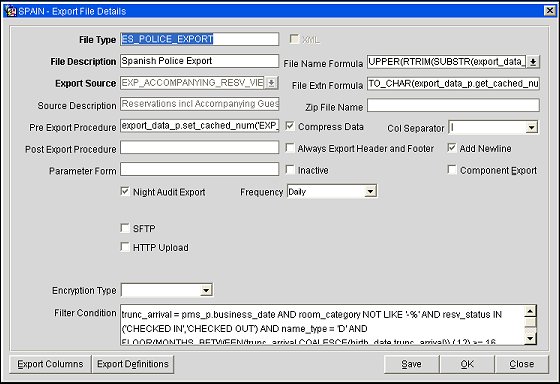The height and width of the screenshot is (384, 560).
Task: Enable the Component Export checkbox
Action: pos(452,170)
